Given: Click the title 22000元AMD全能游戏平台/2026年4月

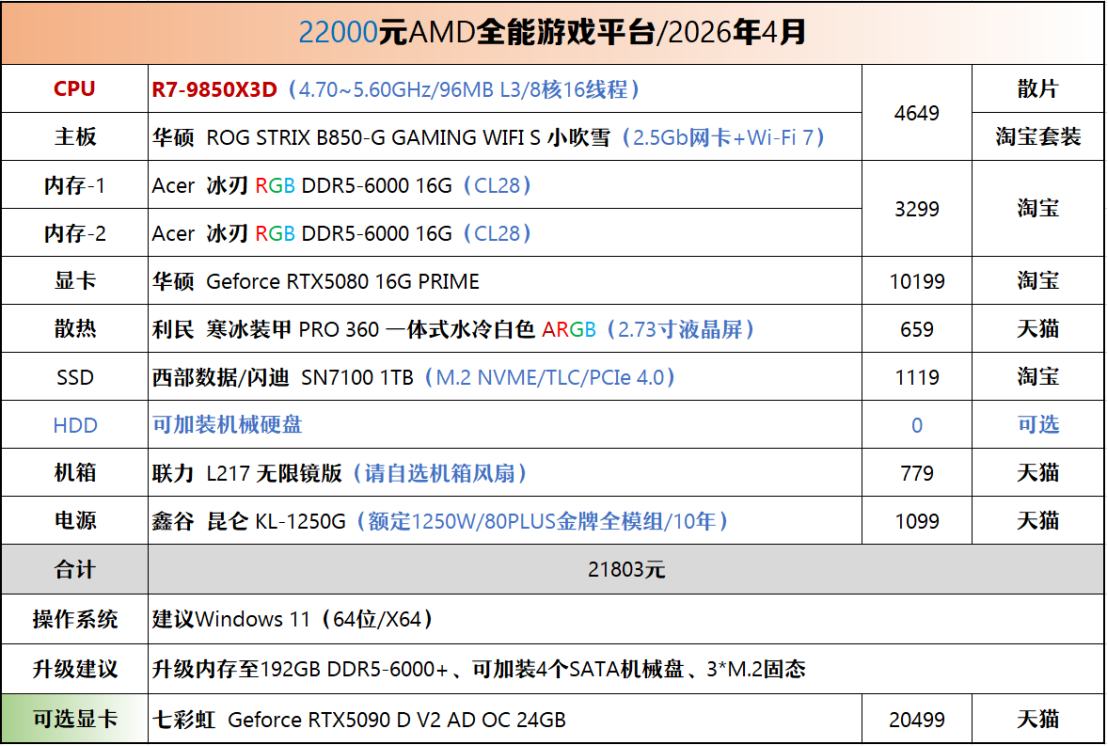Looking at the screenshot, I should coord(552,32).
